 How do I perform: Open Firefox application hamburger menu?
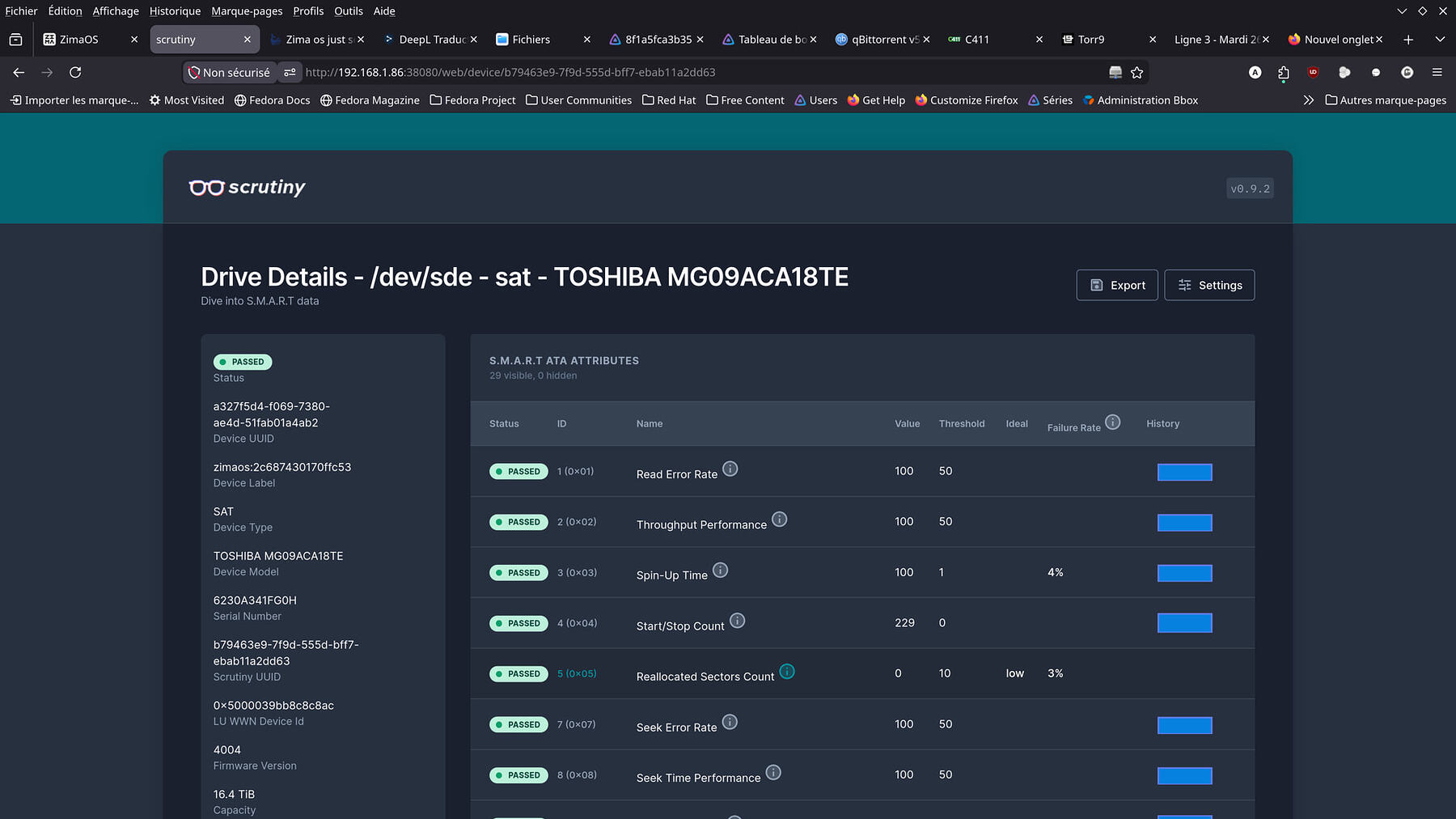[1437, 72]
